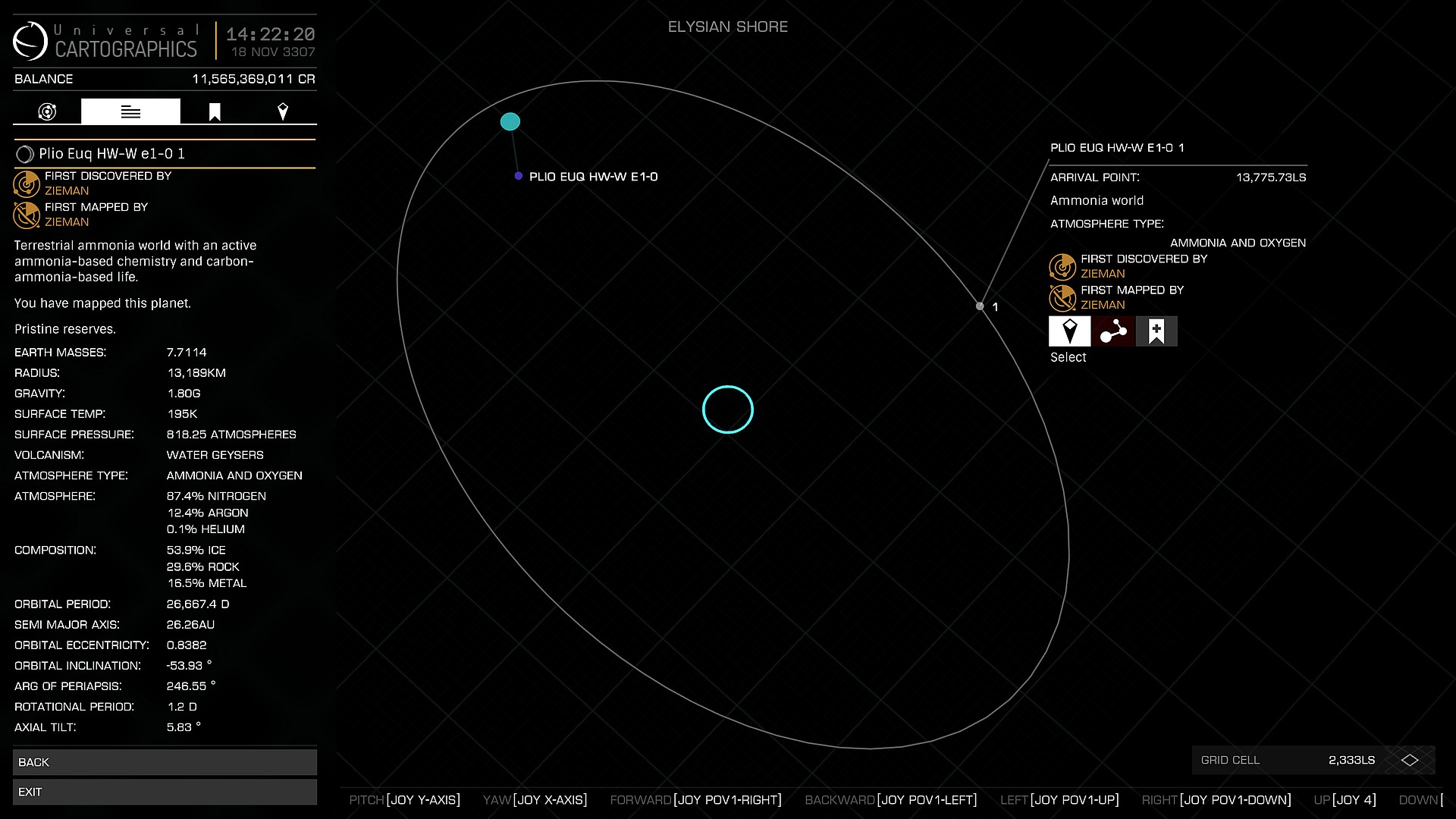Click the clock time 14:22:20
This screenshot has width=1456, height=819.
[271, 34]
